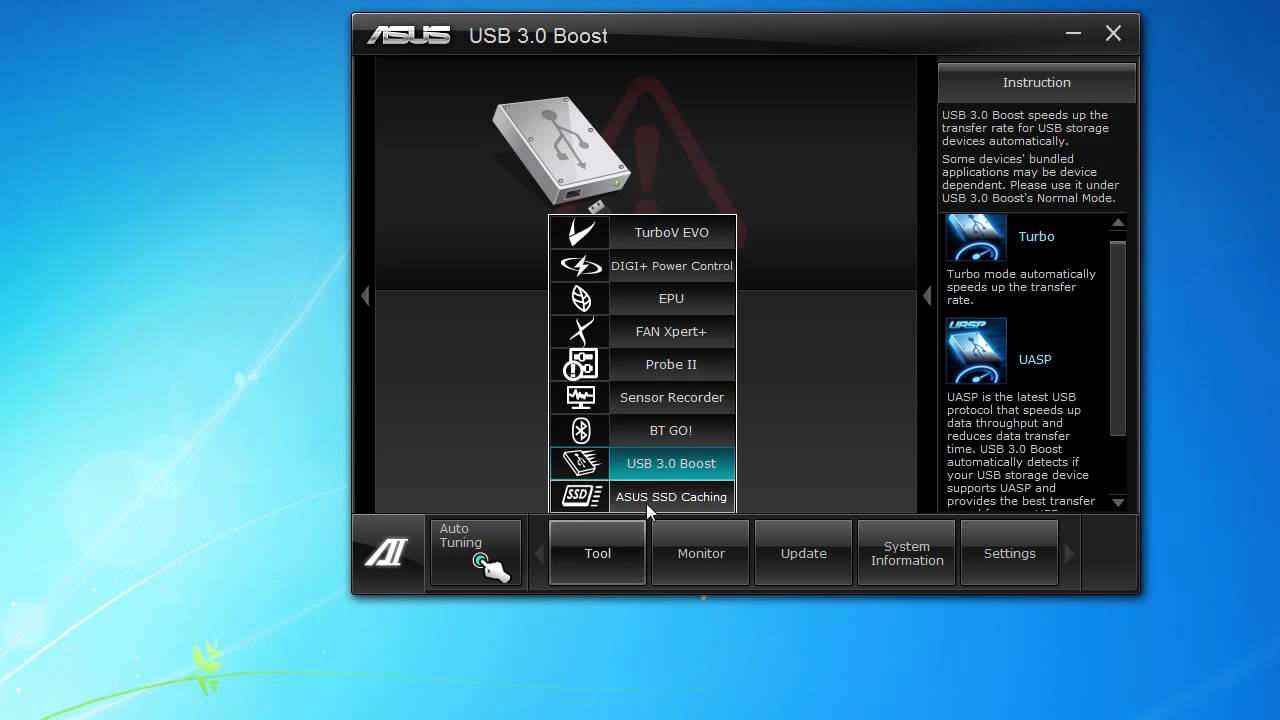Click the USB drive illustration
The width and height of the screenshot is (1280, 720).
click(x=562, y=152)
